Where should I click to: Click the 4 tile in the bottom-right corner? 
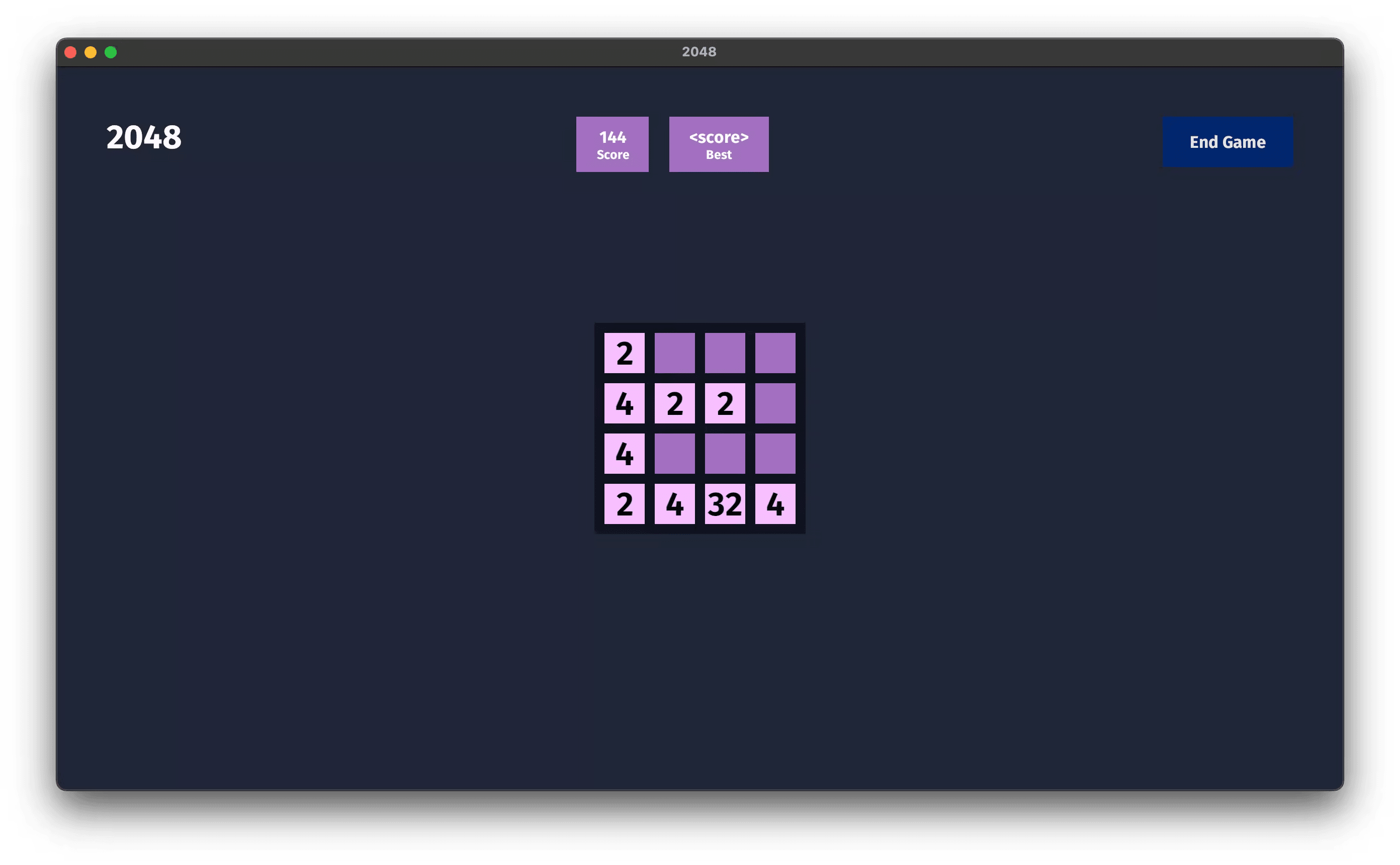click(x=775, y=503)
